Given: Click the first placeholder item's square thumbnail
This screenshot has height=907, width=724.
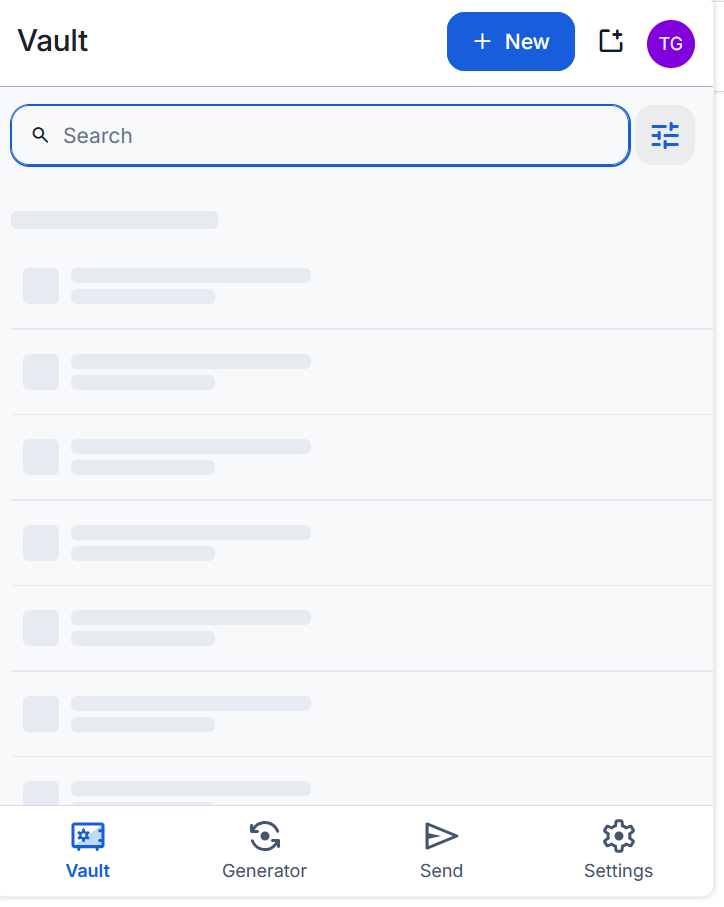Looking at the screenshot, I should pos(41,286).
